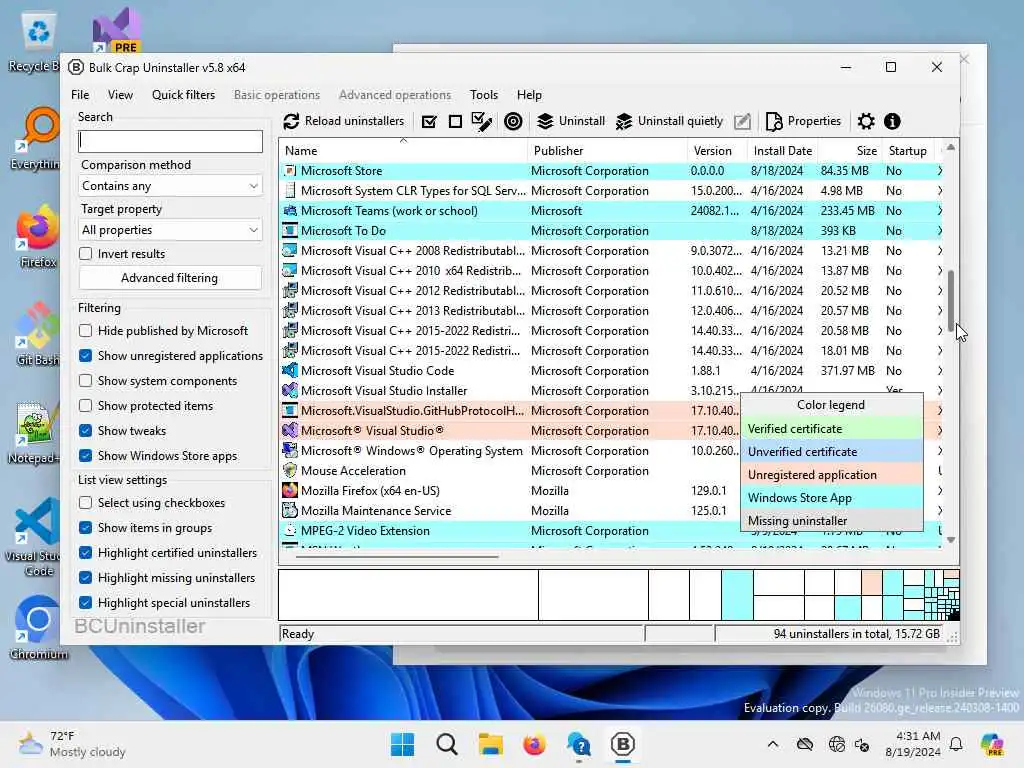Click Windows Start button on taskbar
This screenshot has width=1024, height=768.
point(402,744)
